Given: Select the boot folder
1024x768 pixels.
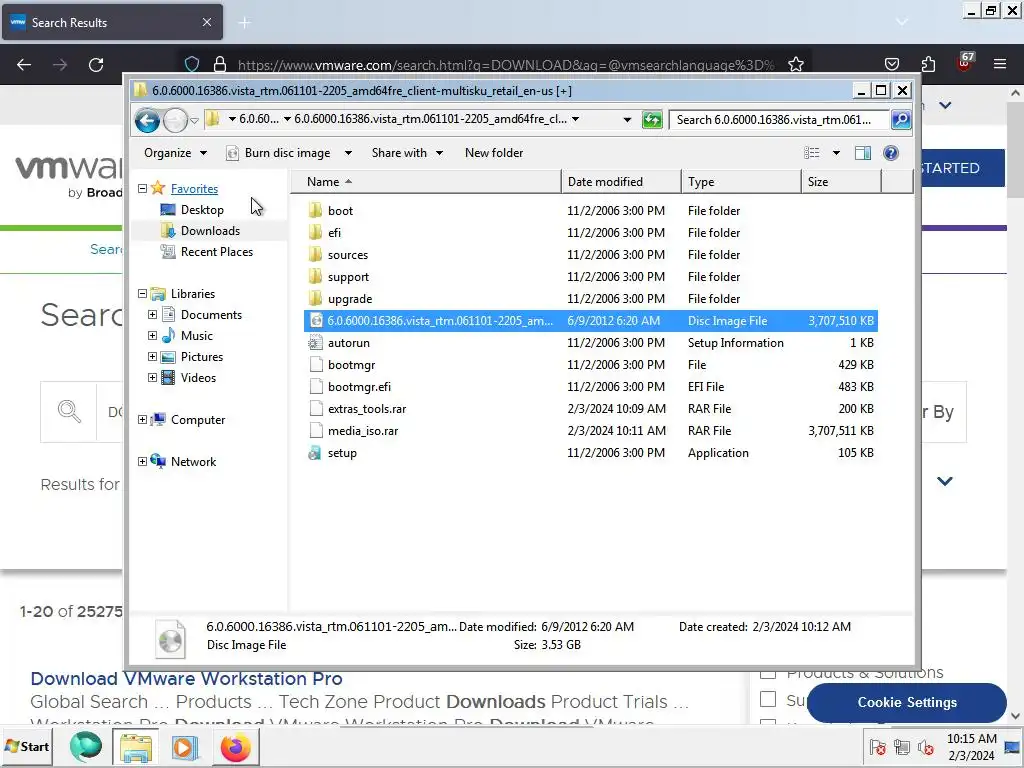Looking at the screenshot, I should click(591, 210).
